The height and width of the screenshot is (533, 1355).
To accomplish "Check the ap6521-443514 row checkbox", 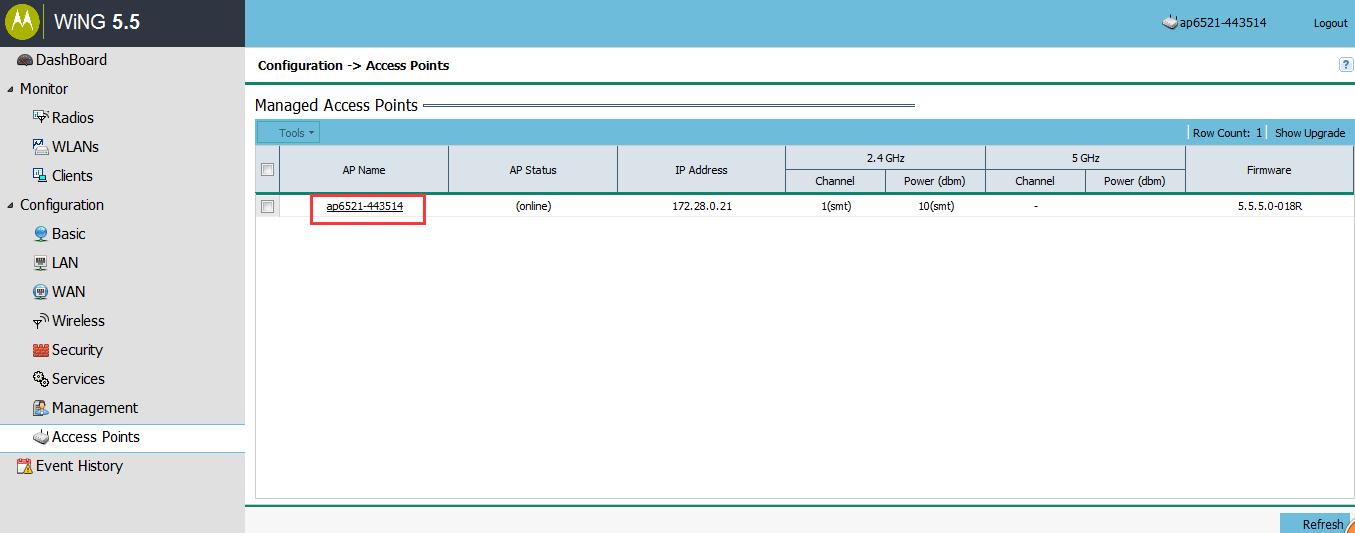I will click(x=267, y=207).
